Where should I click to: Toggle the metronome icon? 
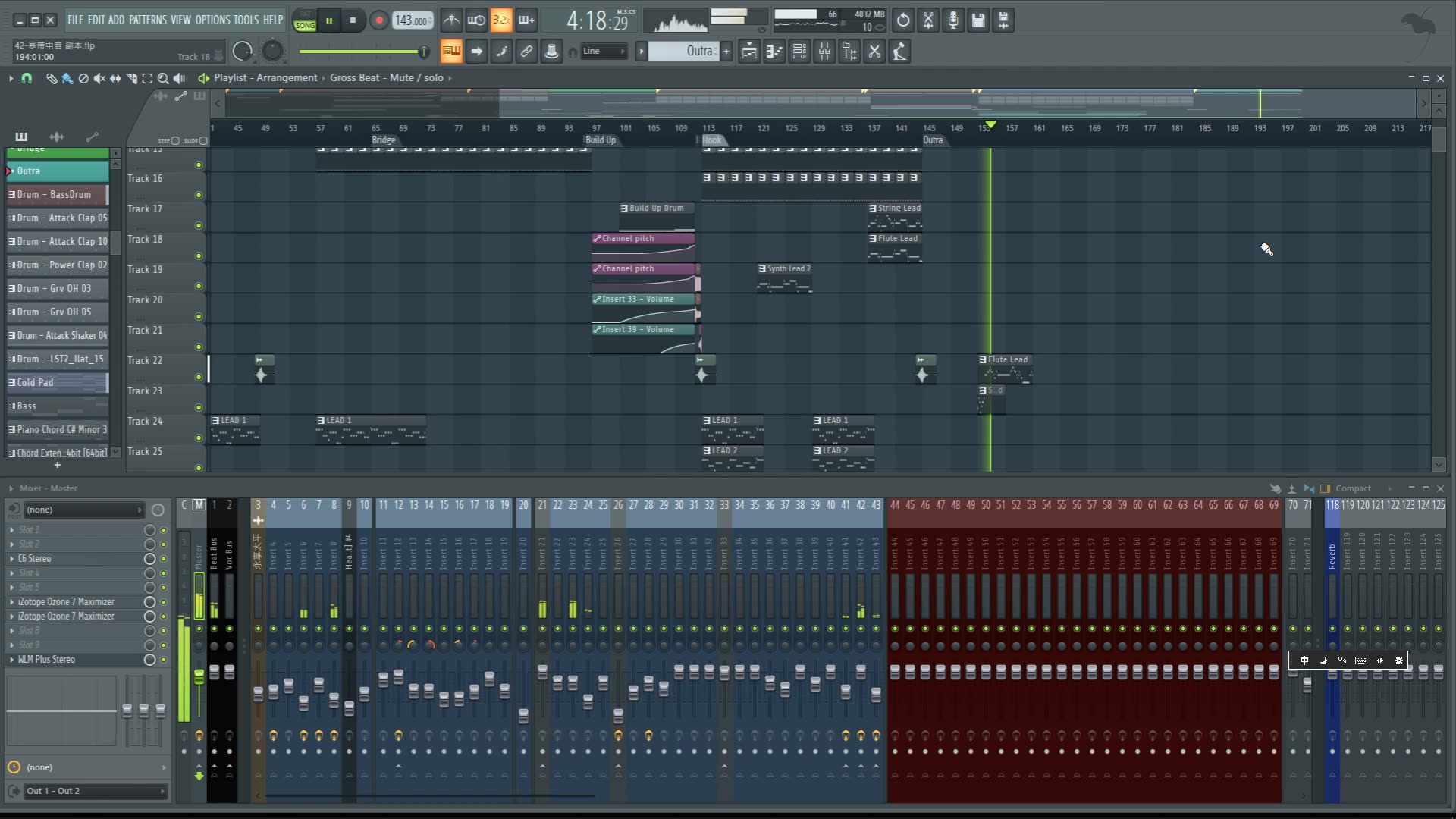[x=451, y=20]
